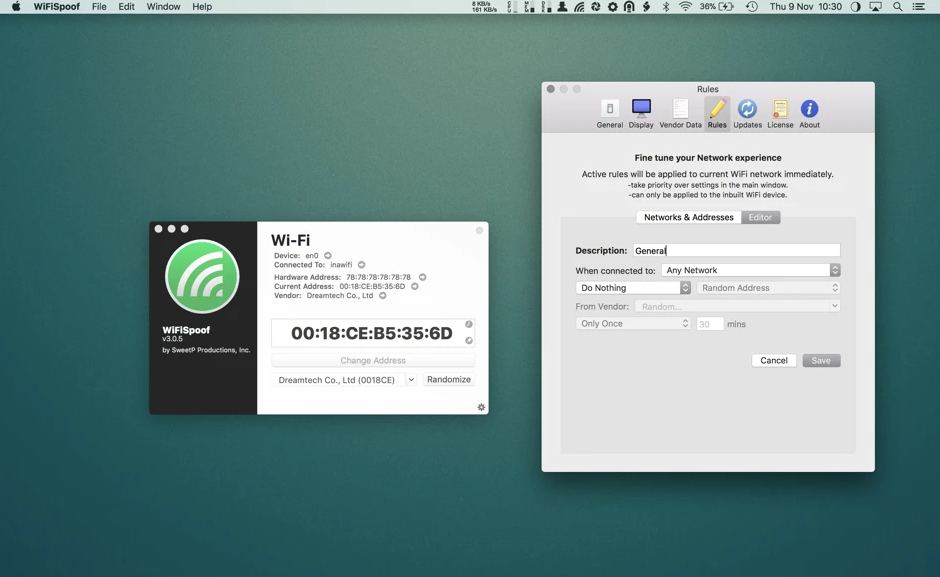Open the Display preferences pane

point(641,114)
